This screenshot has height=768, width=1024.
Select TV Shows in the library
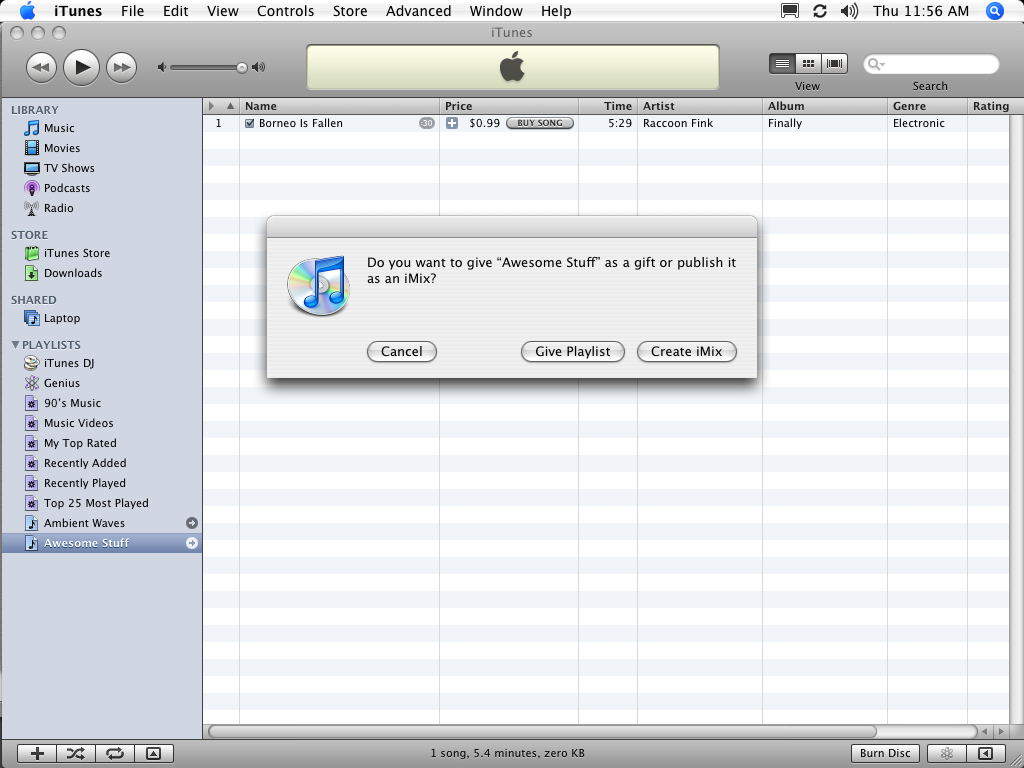pos(69,168)
